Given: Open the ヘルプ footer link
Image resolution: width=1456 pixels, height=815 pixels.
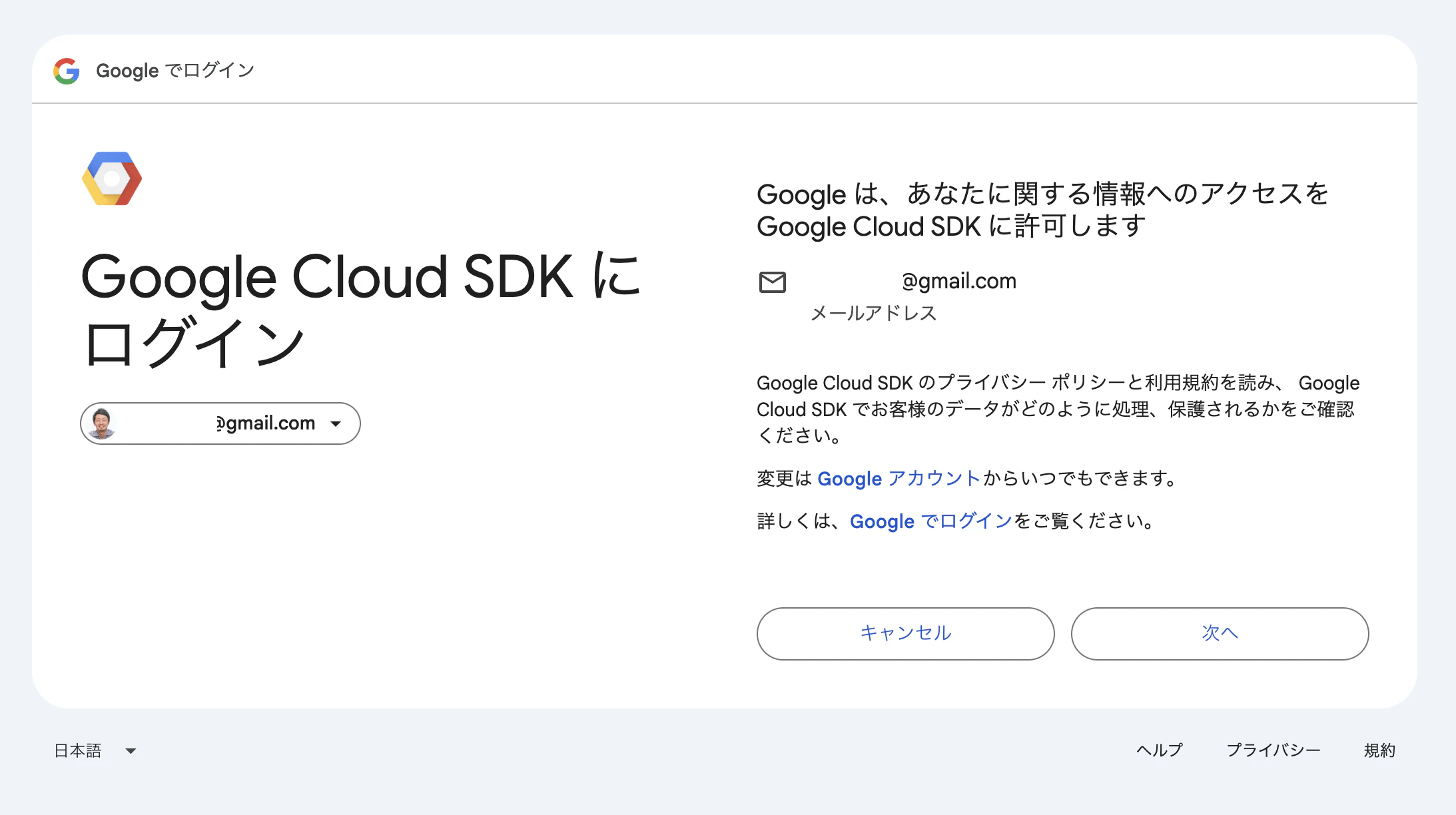Looking at the screenshot, I should coord(1160,750).
